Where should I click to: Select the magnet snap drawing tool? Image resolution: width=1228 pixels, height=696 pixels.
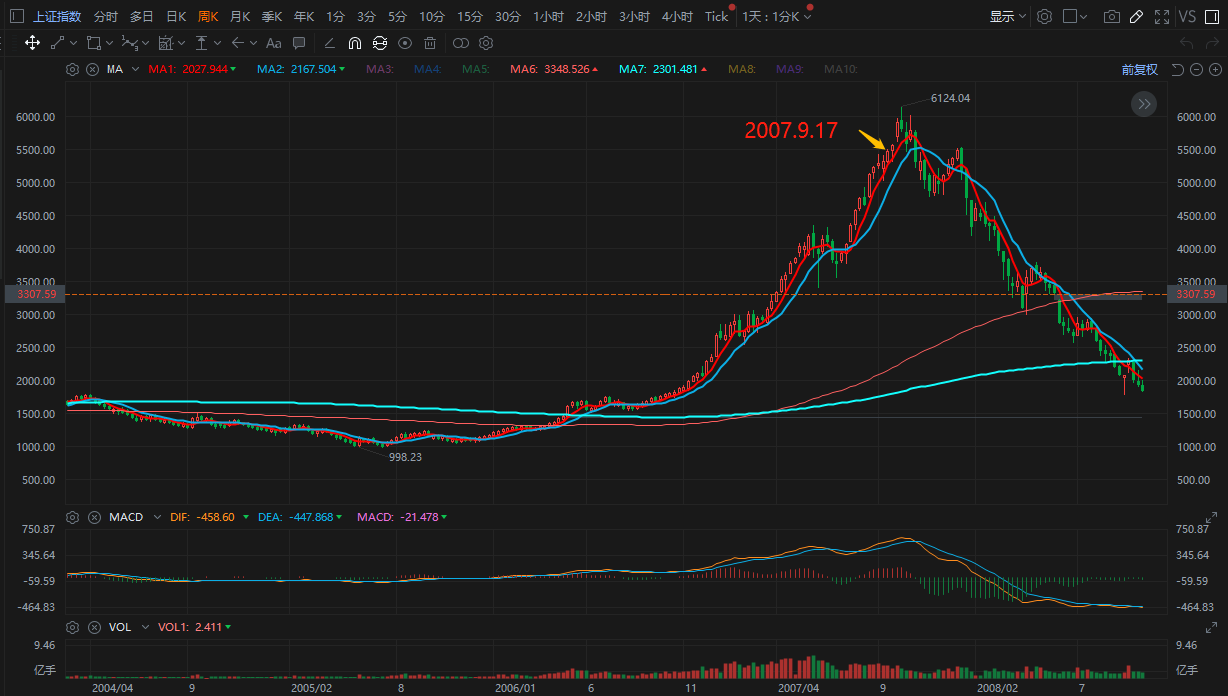[x=355, y=43]
